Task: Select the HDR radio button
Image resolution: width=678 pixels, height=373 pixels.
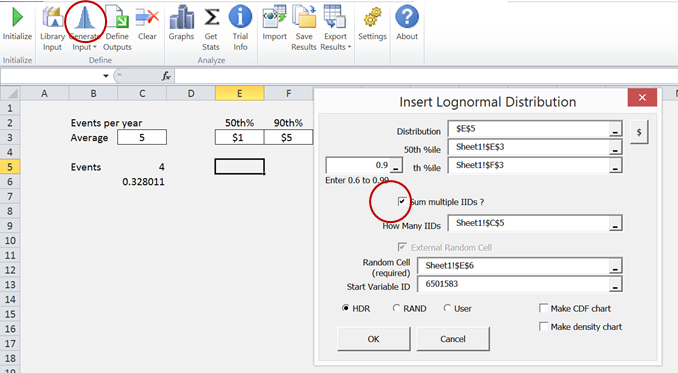Action: coord(345,308)
